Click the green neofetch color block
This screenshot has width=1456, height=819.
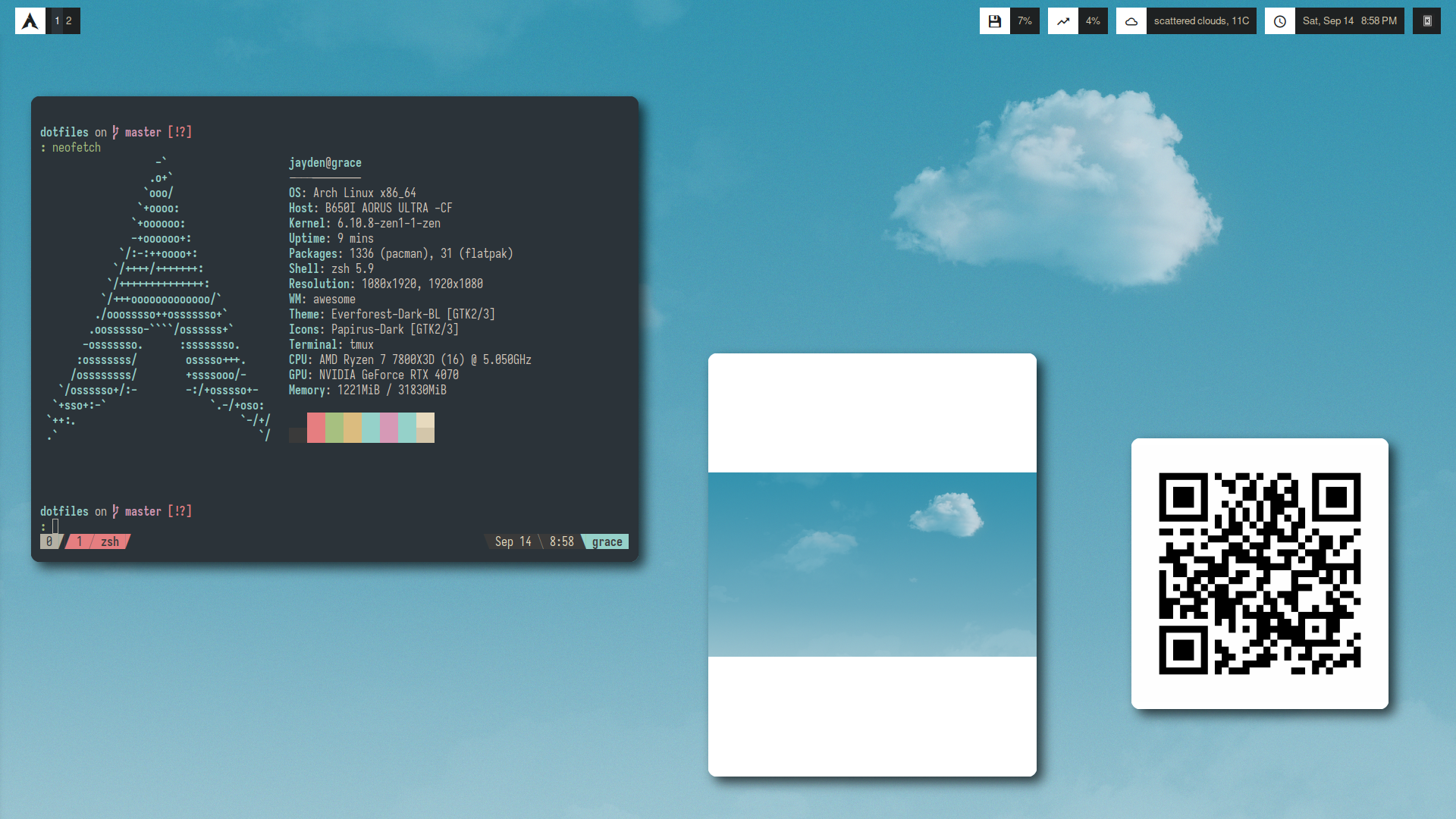334,428
